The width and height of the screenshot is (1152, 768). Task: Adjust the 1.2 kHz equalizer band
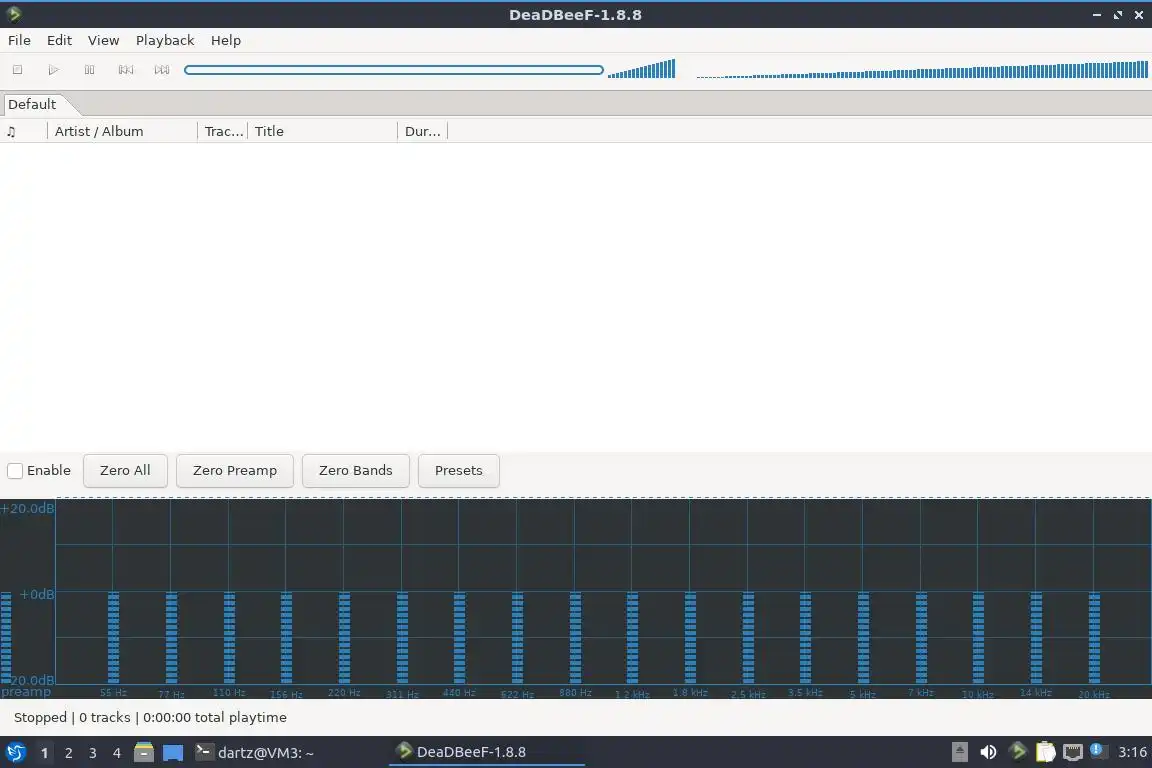point(633,638)
